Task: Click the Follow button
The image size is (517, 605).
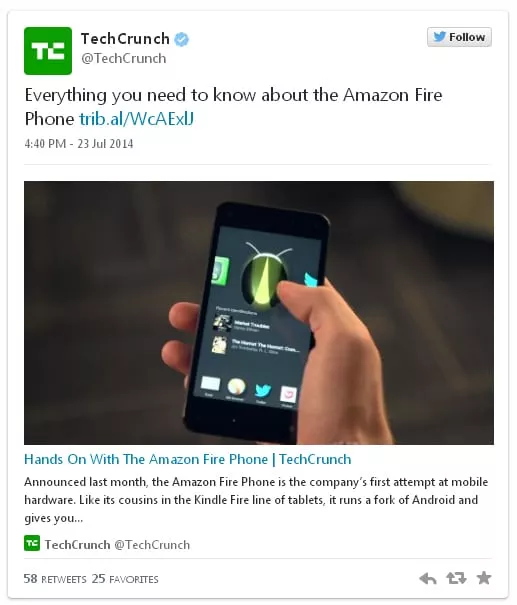Action: pos(459,37)
